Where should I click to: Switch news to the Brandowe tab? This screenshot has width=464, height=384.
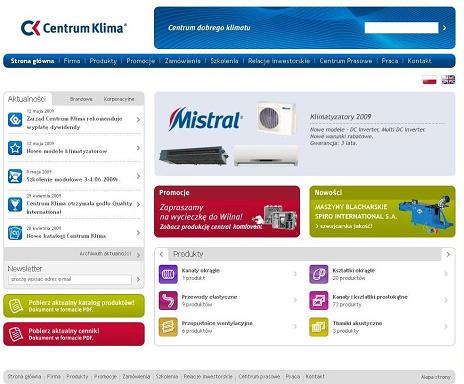81,99
